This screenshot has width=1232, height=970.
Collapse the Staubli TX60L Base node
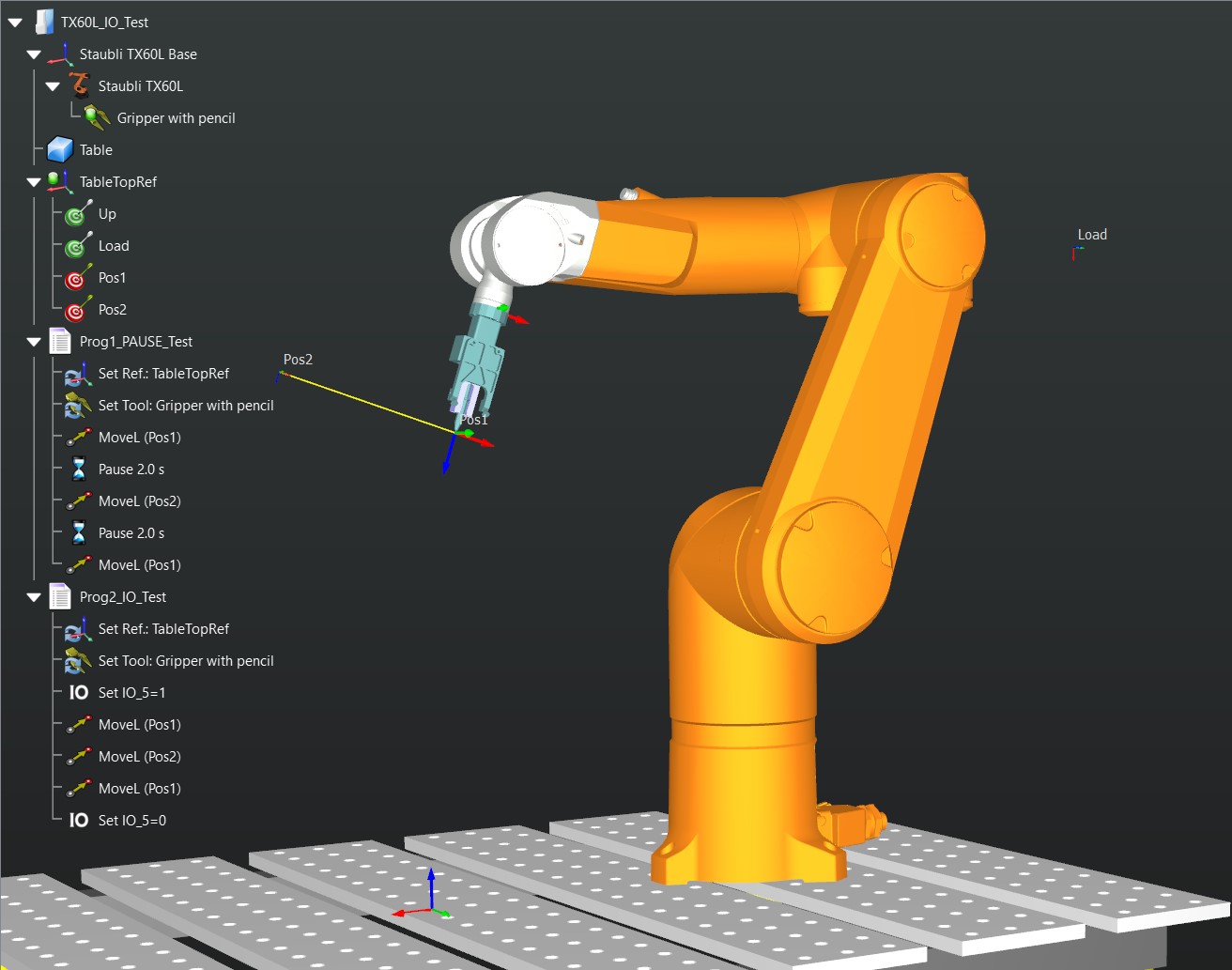tap(34, 54)
